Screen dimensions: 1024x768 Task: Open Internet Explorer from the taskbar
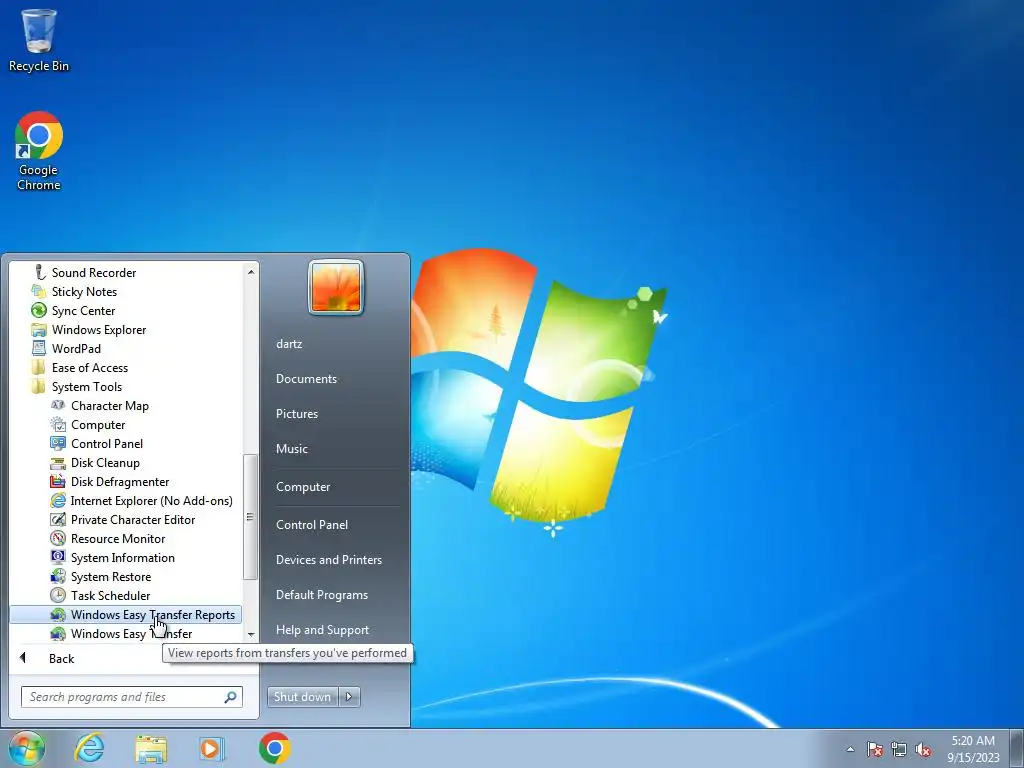89,748
